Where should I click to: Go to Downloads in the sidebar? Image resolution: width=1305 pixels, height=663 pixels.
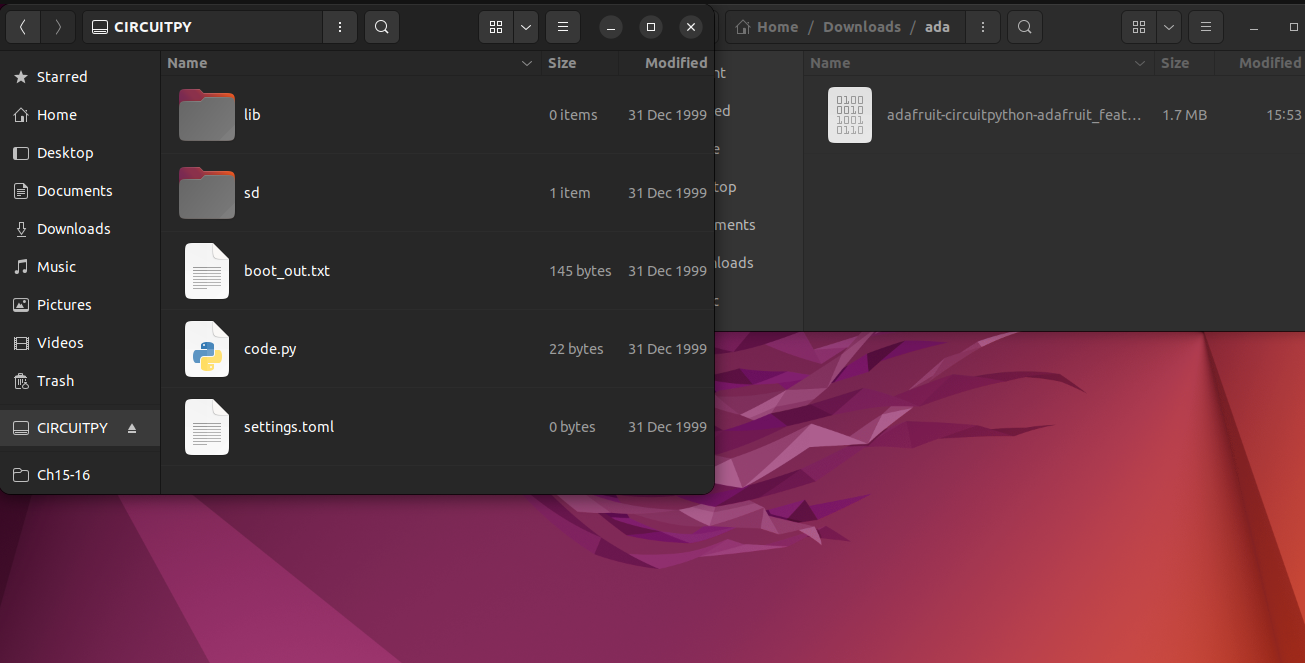[73, 229]
